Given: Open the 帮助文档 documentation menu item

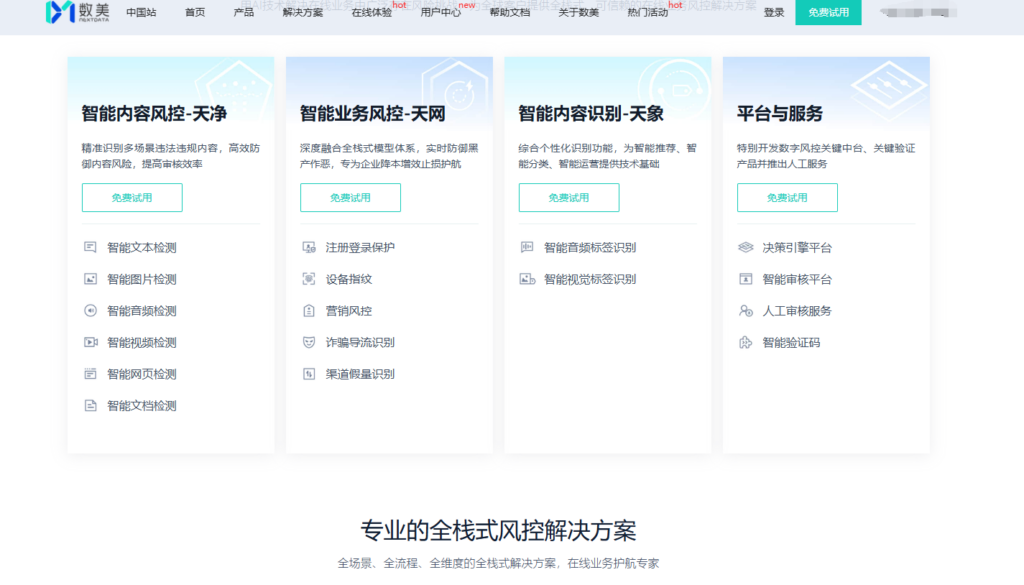Looking at the screenshot, I should click(511, 15).
